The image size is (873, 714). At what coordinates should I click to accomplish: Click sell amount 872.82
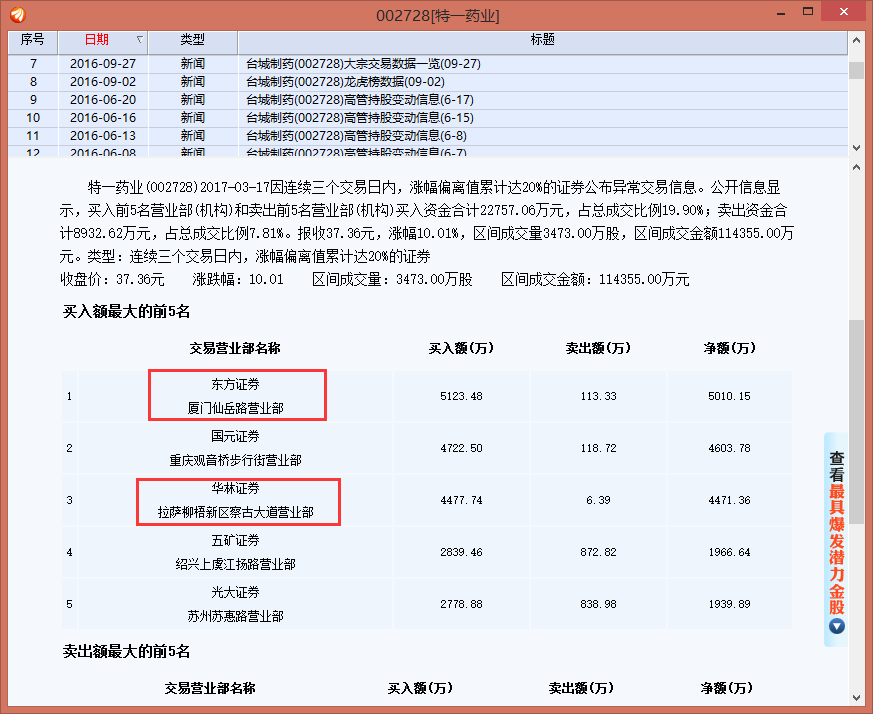[x=599, y=552]
